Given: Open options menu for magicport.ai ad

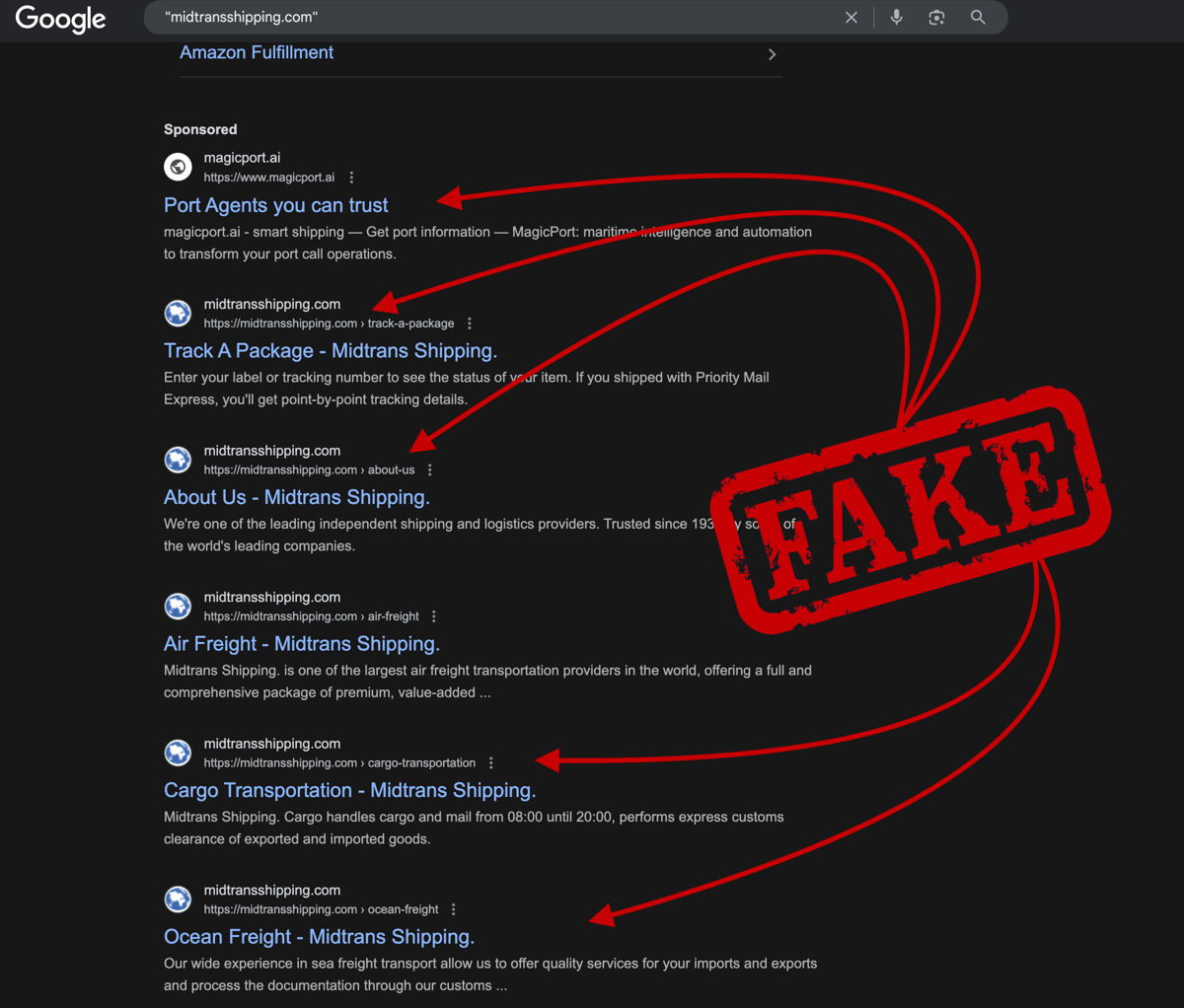Looking at the screenshot, I should click(351, 178).
